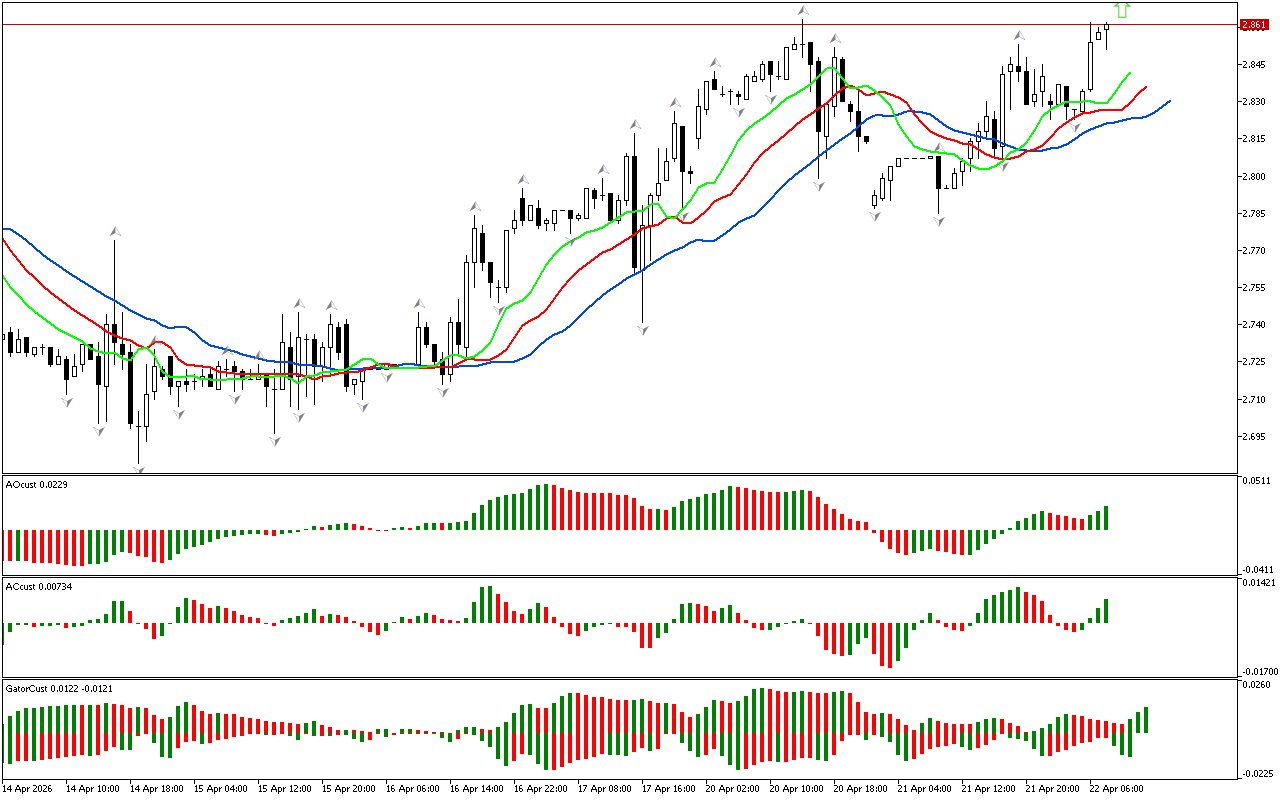Select the up fractal above the 20 Apr high
The width and height of the screenshot is (1280, 800).
(x=803, y=11)
